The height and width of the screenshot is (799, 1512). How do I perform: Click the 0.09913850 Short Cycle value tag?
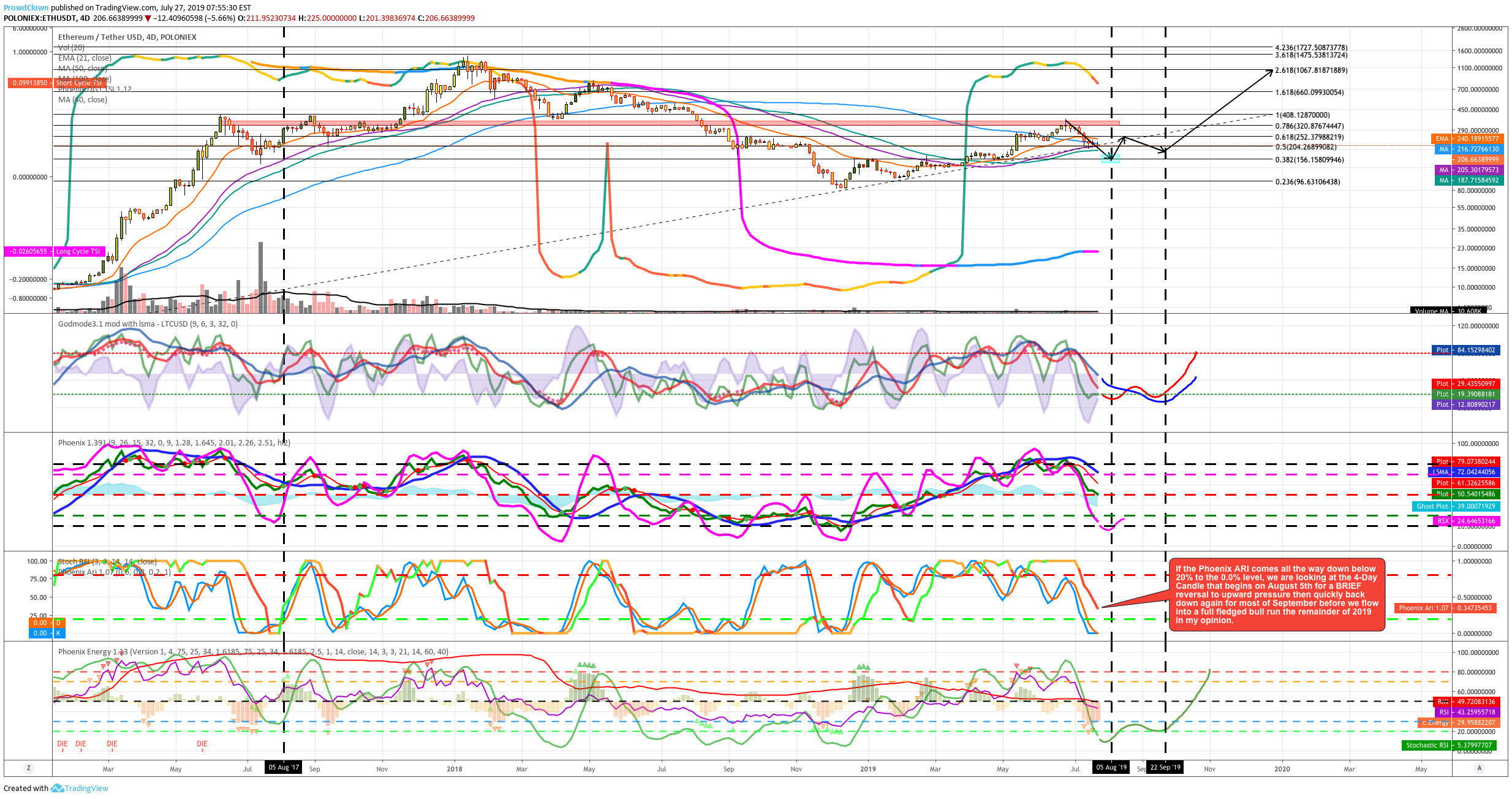[x=28, y=83]
